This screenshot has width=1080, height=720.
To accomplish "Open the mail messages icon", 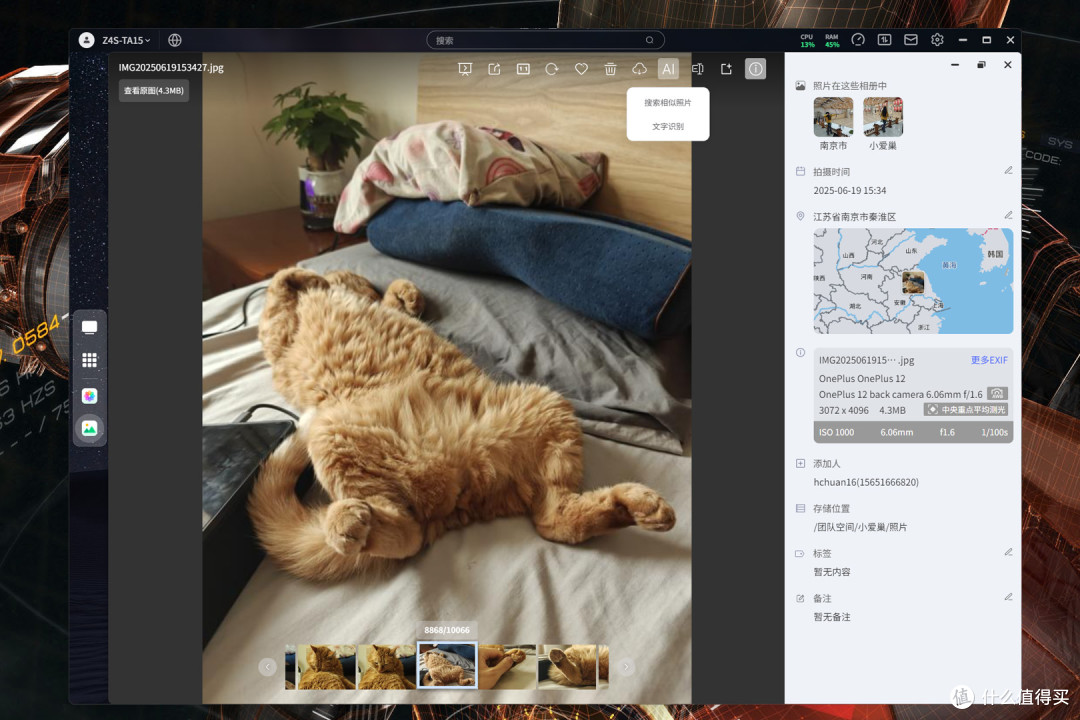I will 911,40.
